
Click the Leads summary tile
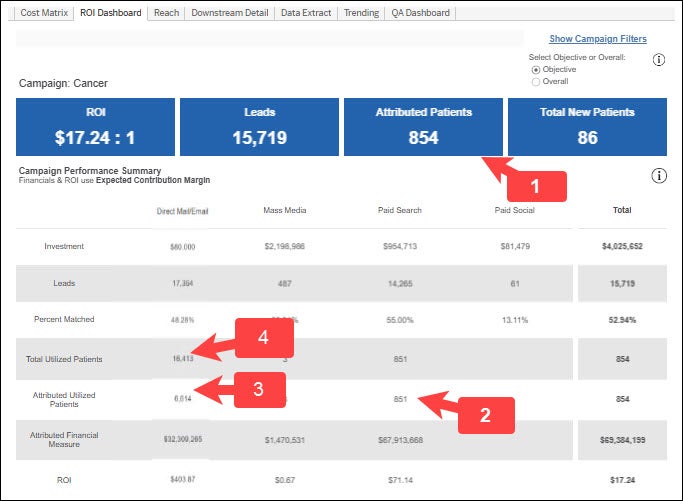pos(259,127)
